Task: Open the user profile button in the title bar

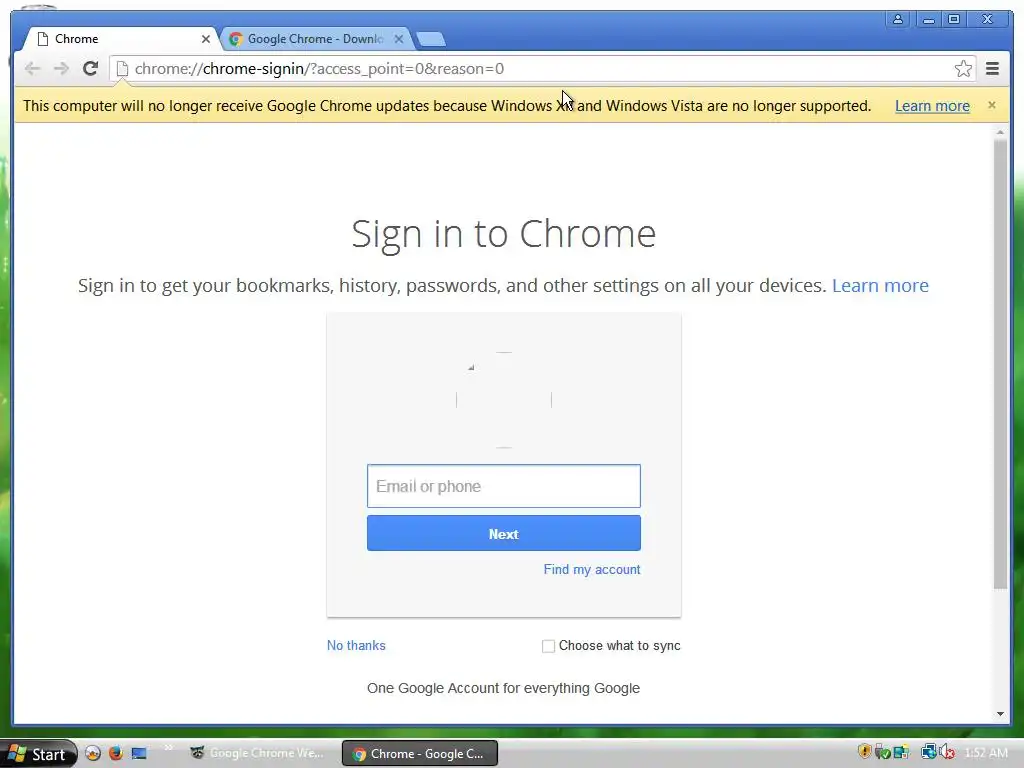Action: [898, 19]
